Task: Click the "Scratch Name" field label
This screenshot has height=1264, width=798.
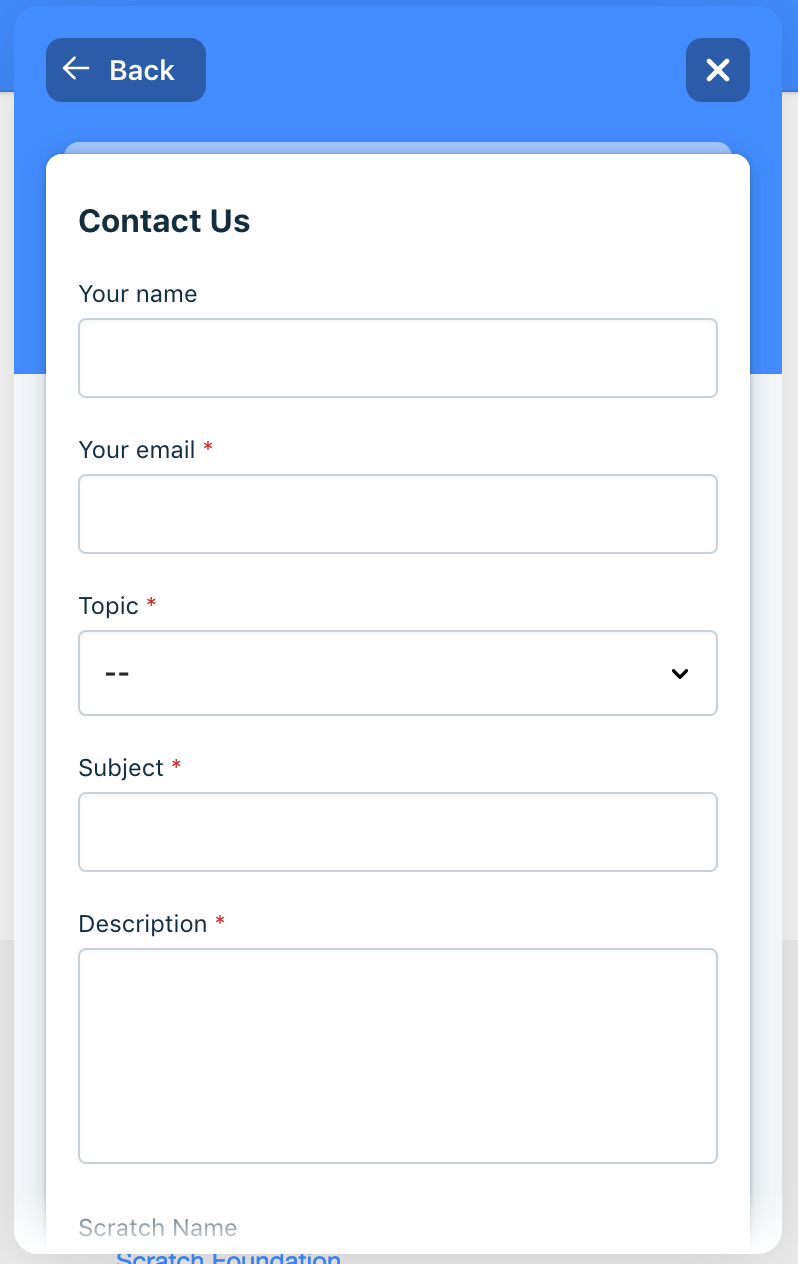Action: pos(158,1228)
